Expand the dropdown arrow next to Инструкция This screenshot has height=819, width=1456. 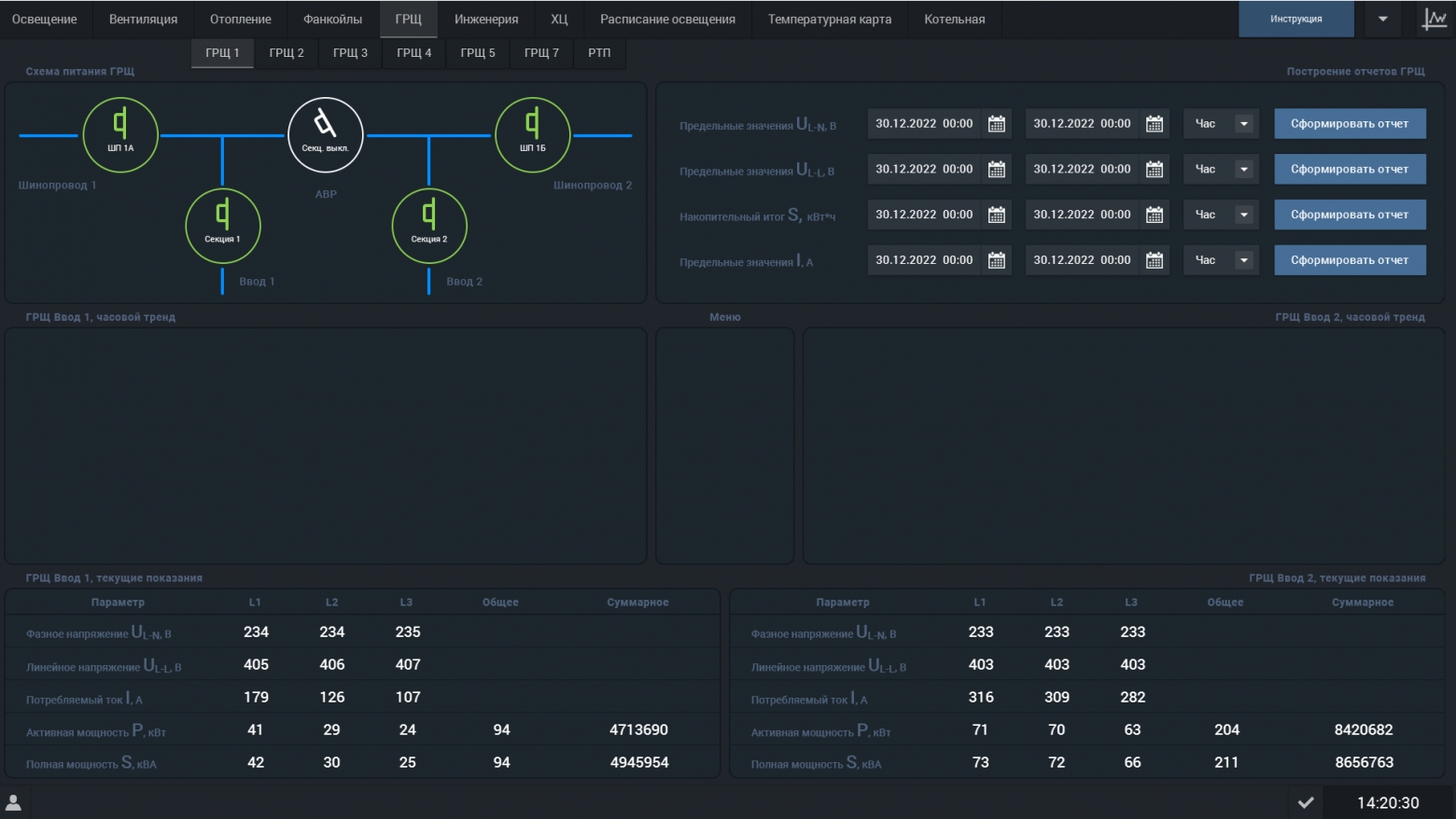click(x=1383, y=19)
